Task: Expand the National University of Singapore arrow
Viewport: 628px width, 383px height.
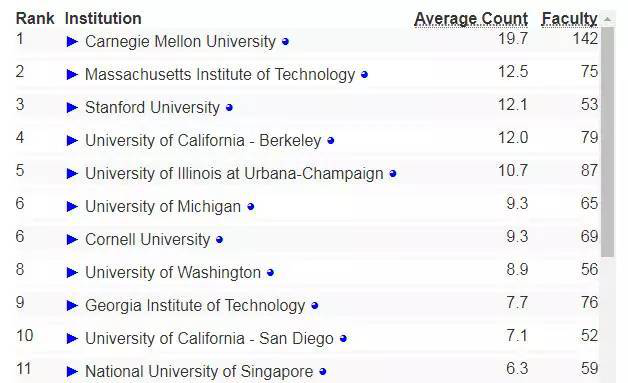Action: pos(72,371)
